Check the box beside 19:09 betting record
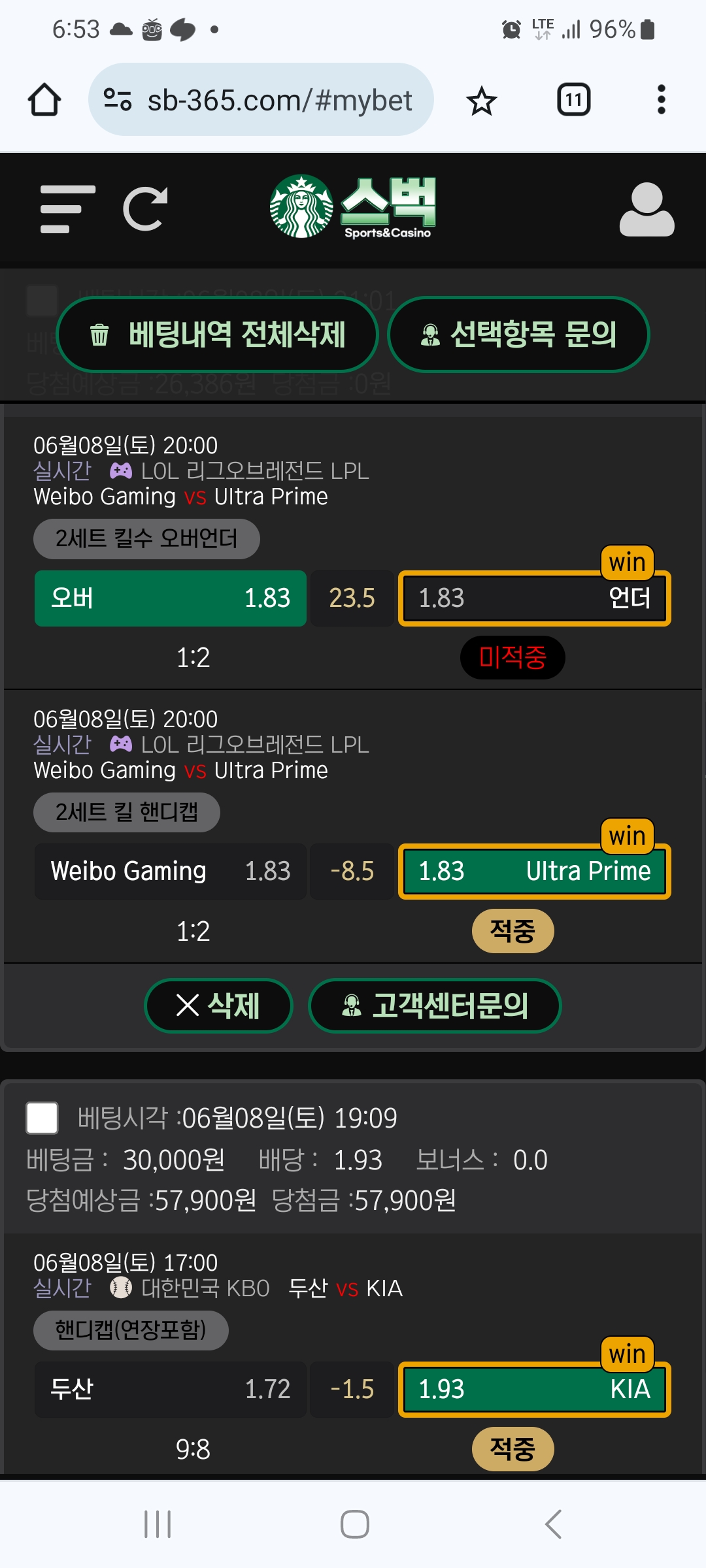This screenshot has width=706, height=1568. [x=42, y=1118]
